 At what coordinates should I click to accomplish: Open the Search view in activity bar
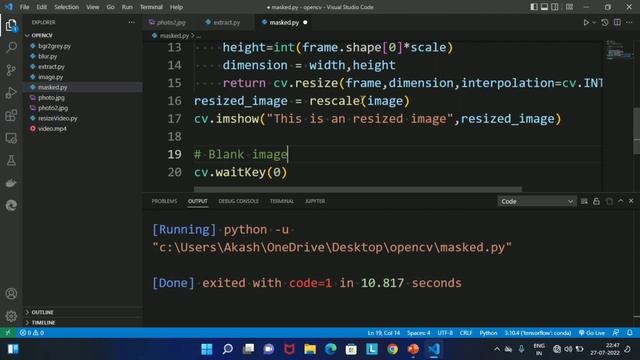click(11, 47)
